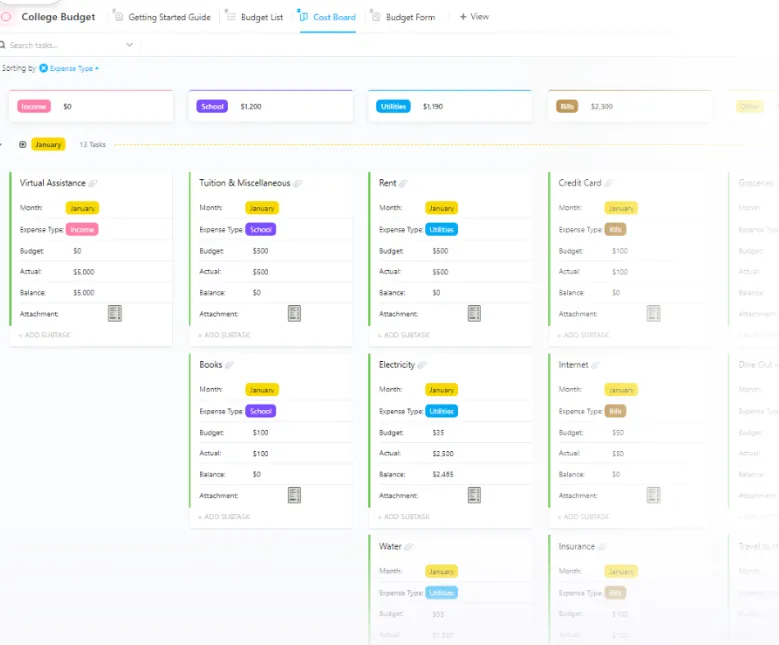779x645 pixels.
Task: Open the Expense Type sorting dropdown
Action: pyautogui.click(x=74, y=68)
